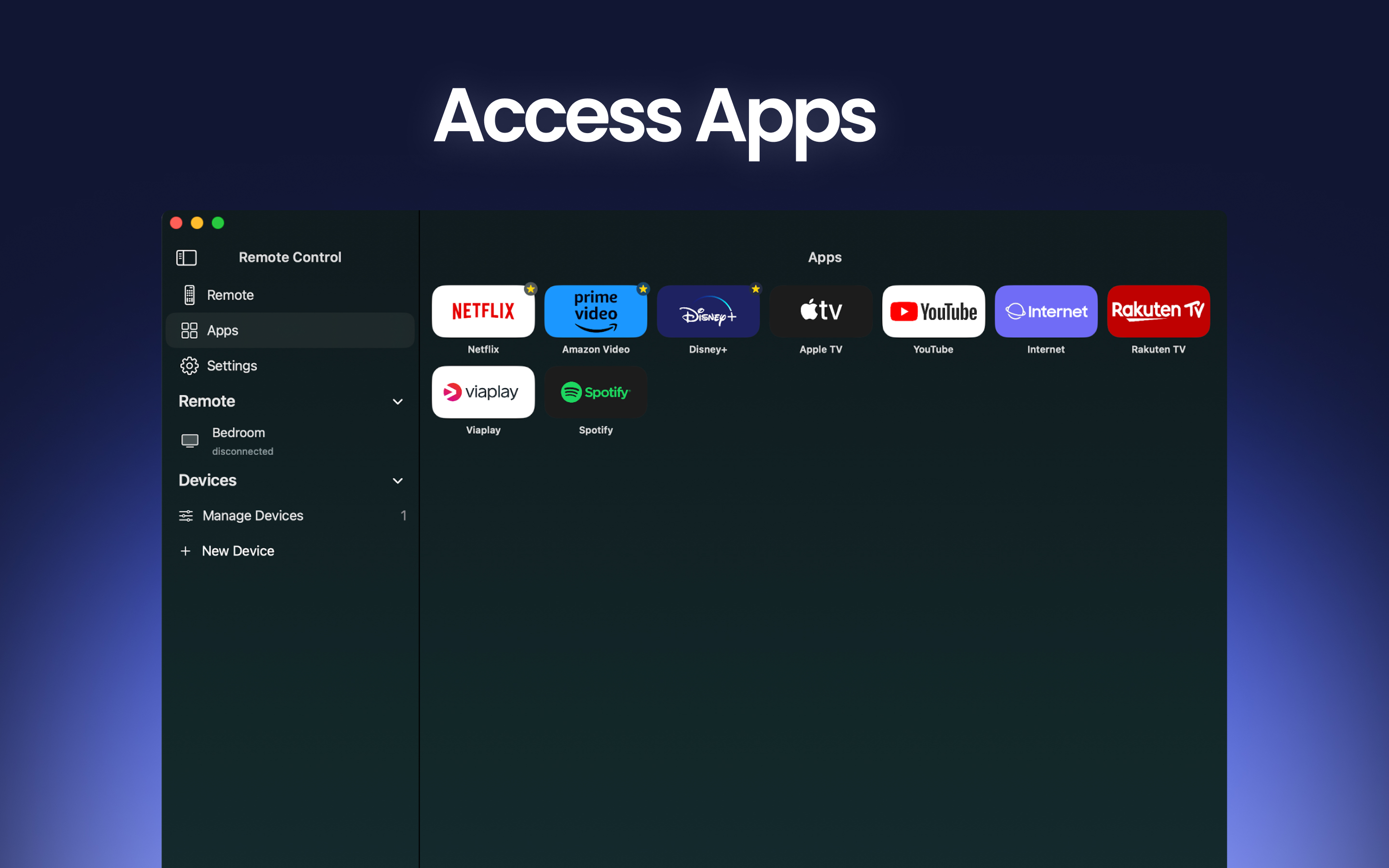Minimize the window with the yellow button
This screenshot has height=868, width=1389.
tap(197, 223)
